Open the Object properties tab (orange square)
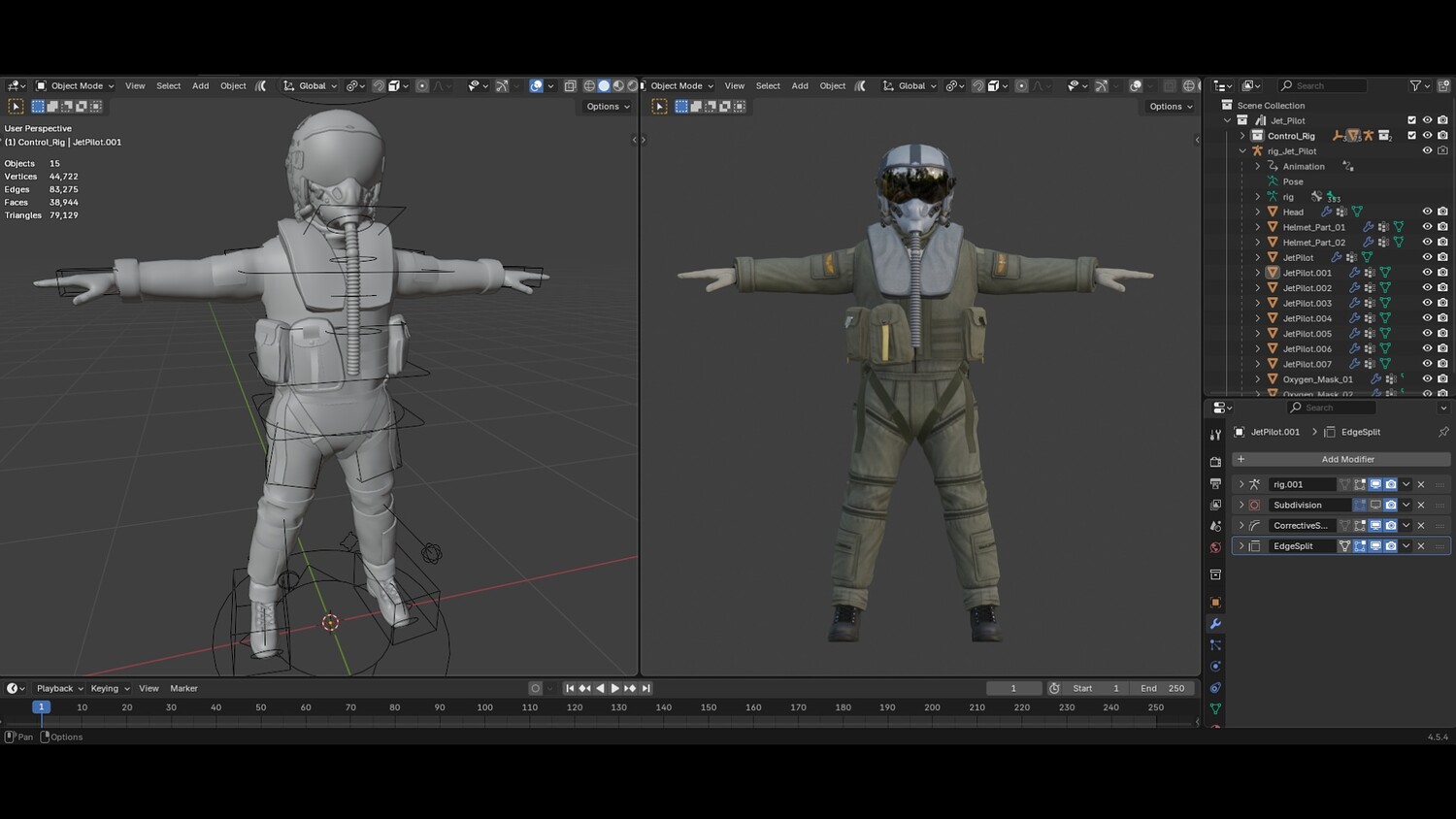The height and width of the screenshot is (819, 1456). click(x=1215, y=602)
